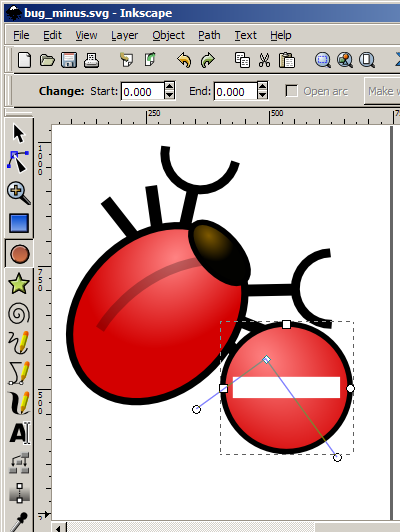Open the Edit menu
This screenshot has width=400, height=532.
click(52, 35)
